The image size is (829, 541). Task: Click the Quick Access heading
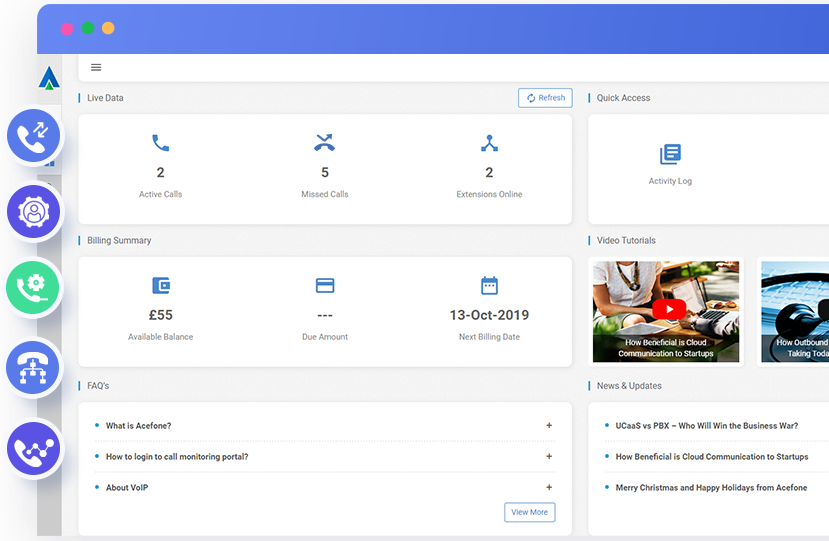click(623, 98)
